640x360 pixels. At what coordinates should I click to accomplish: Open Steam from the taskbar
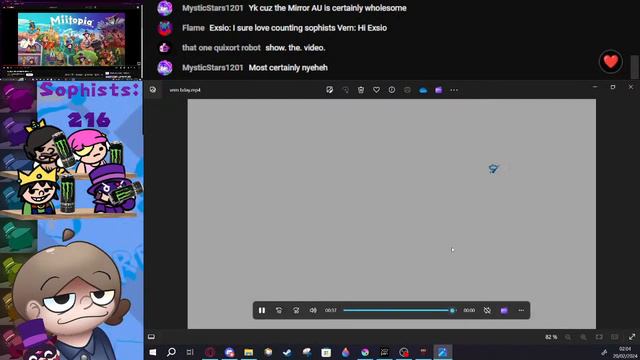click(x=287, y=352)
